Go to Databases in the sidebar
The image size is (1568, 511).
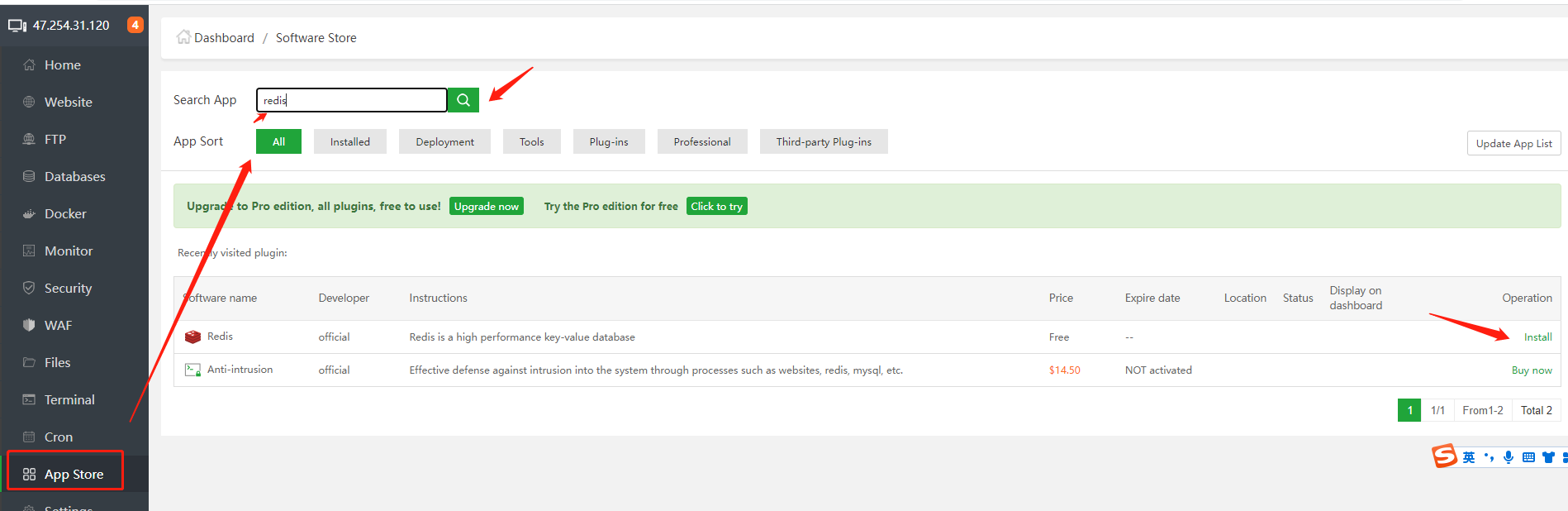(74, 176)
